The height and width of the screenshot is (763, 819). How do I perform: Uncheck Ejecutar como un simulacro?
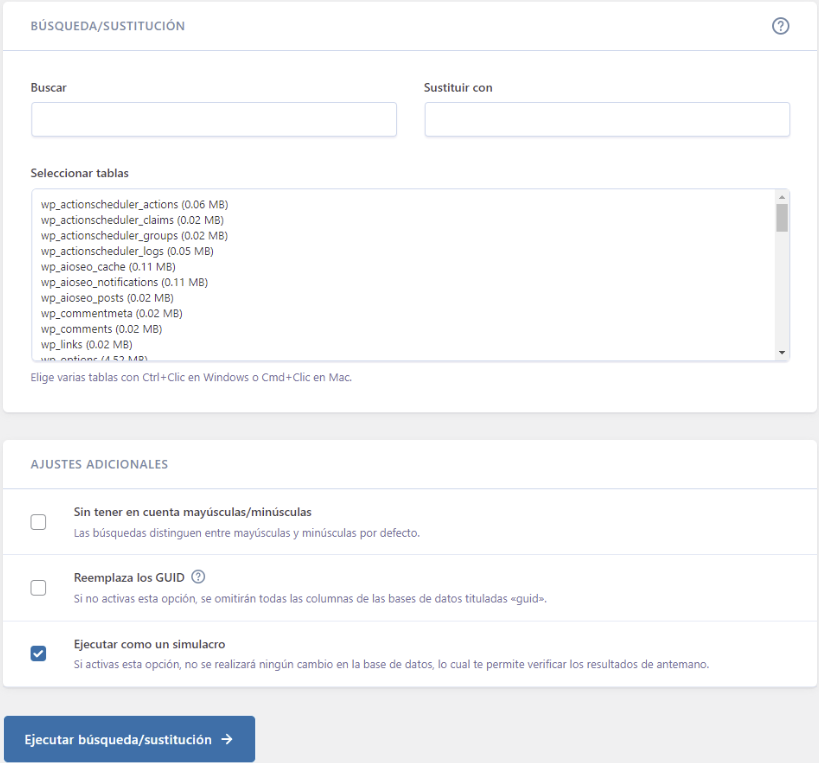tap(38, 653)
